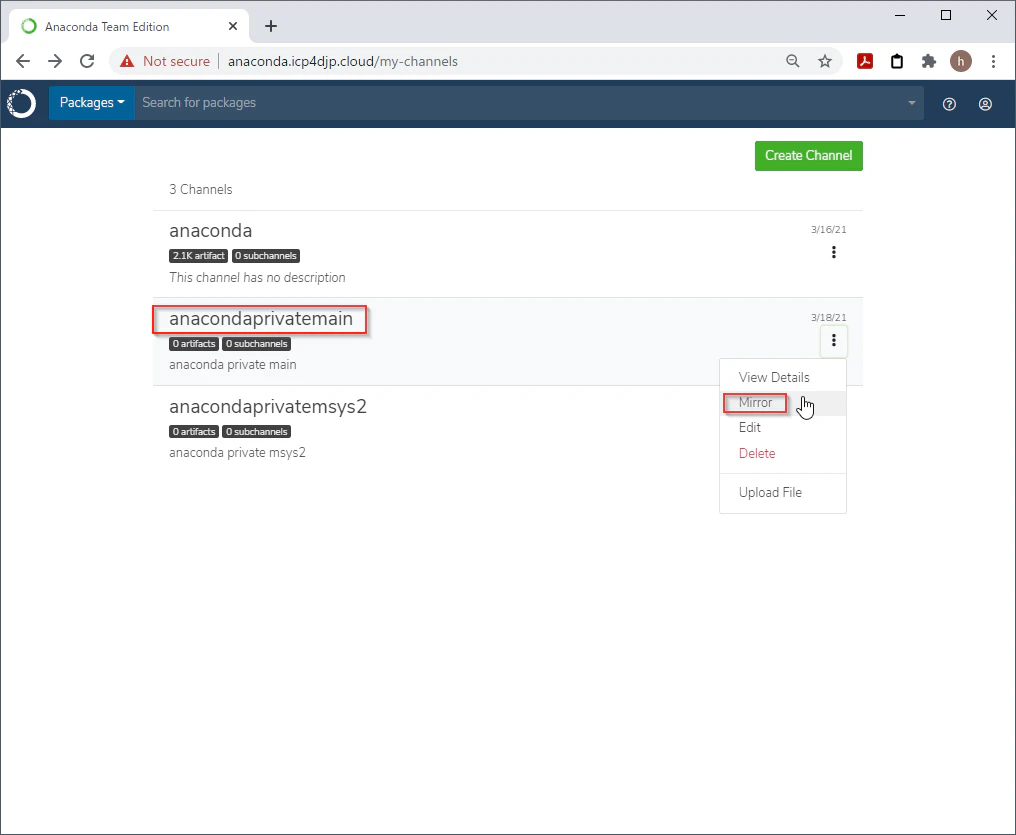Select View Details from the context menu

click(x=774, y=377)
